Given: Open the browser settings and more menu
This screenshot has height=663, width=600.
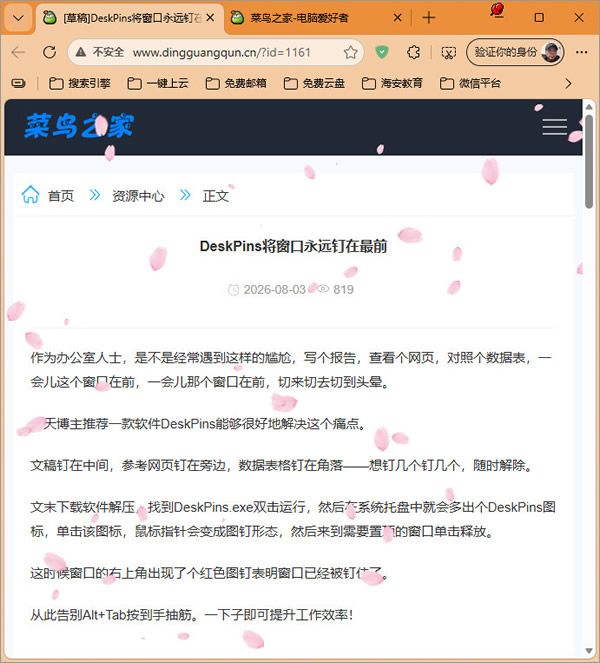Looking at the screenshot, I should click(x=581, y=52).
